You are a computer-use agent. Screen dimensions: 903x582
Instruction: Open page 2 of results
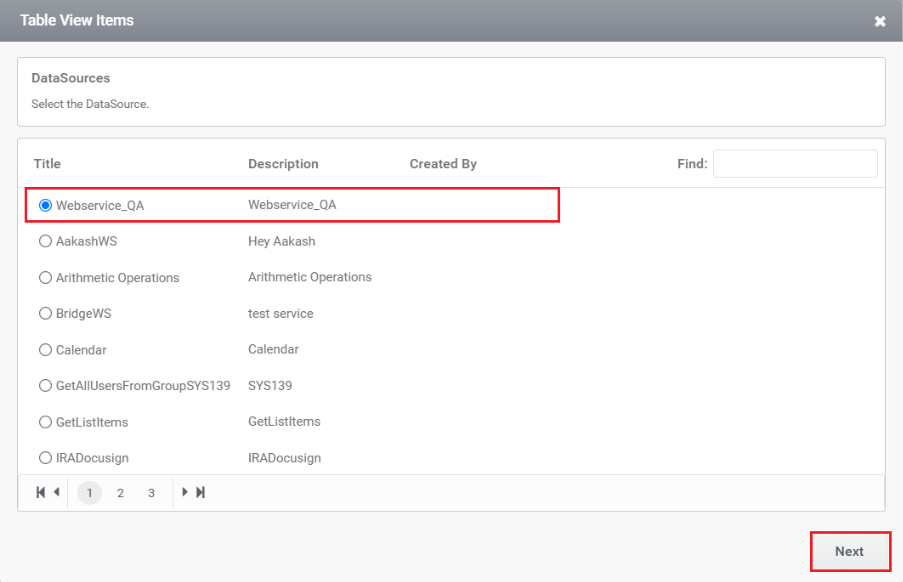(120, 493)
